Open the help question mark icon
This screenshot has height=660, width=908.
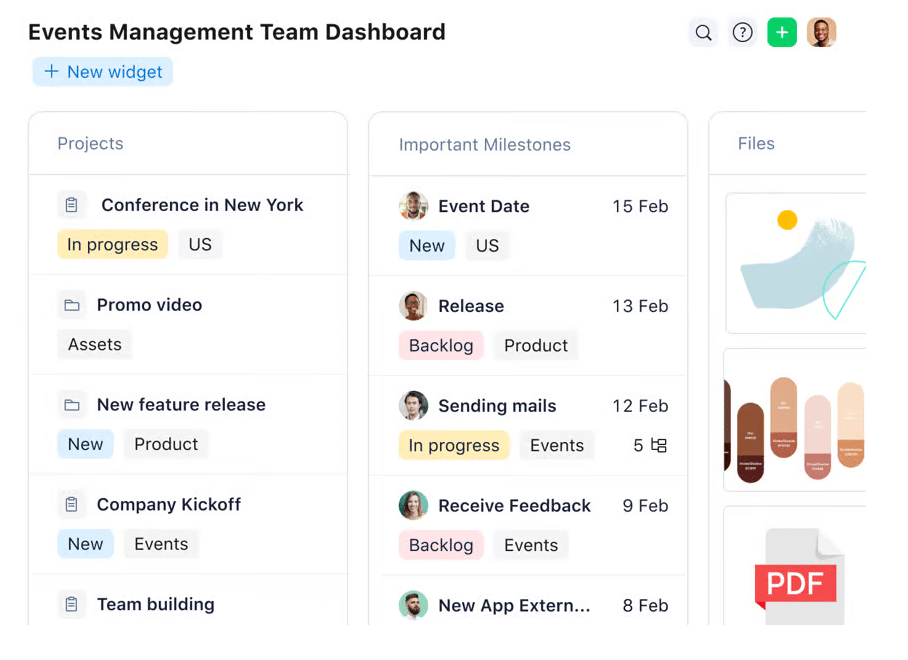click(742, 32)
